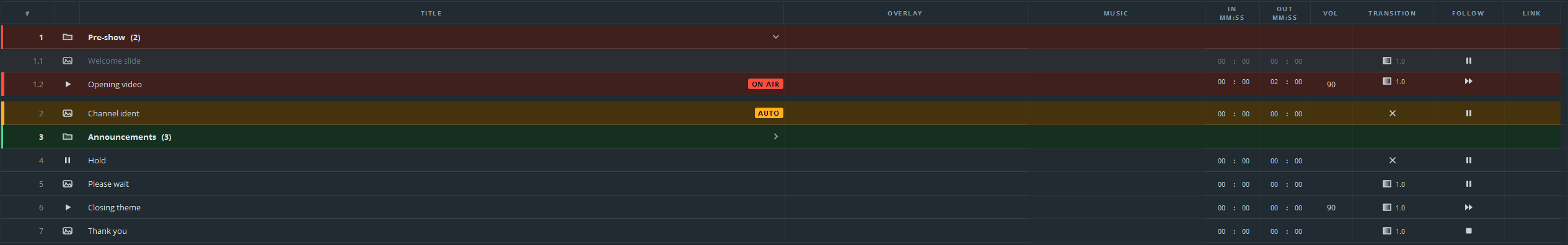Select the Closing theme row title
This screenshot has width=1568, height=245.
tap(114, 207)
